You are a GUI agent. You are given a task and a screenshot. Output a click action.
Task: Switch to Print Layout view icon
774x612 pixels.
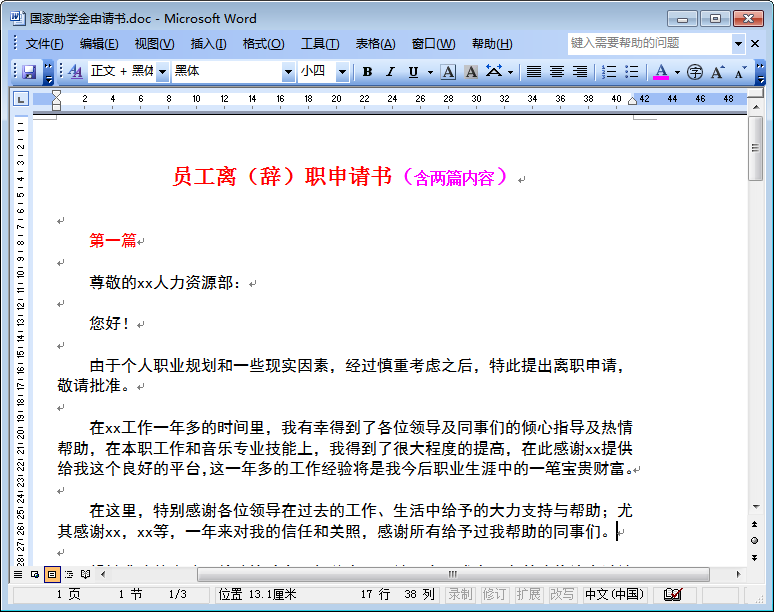pyautogui.click(x=52, y=574)
